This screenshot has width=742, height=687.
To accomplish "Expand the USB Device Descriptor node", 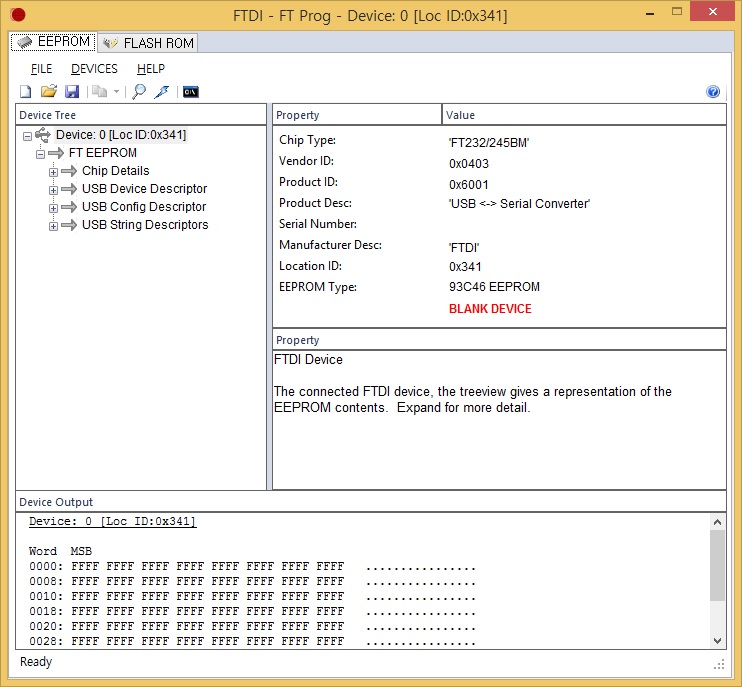I will (54, 189).
